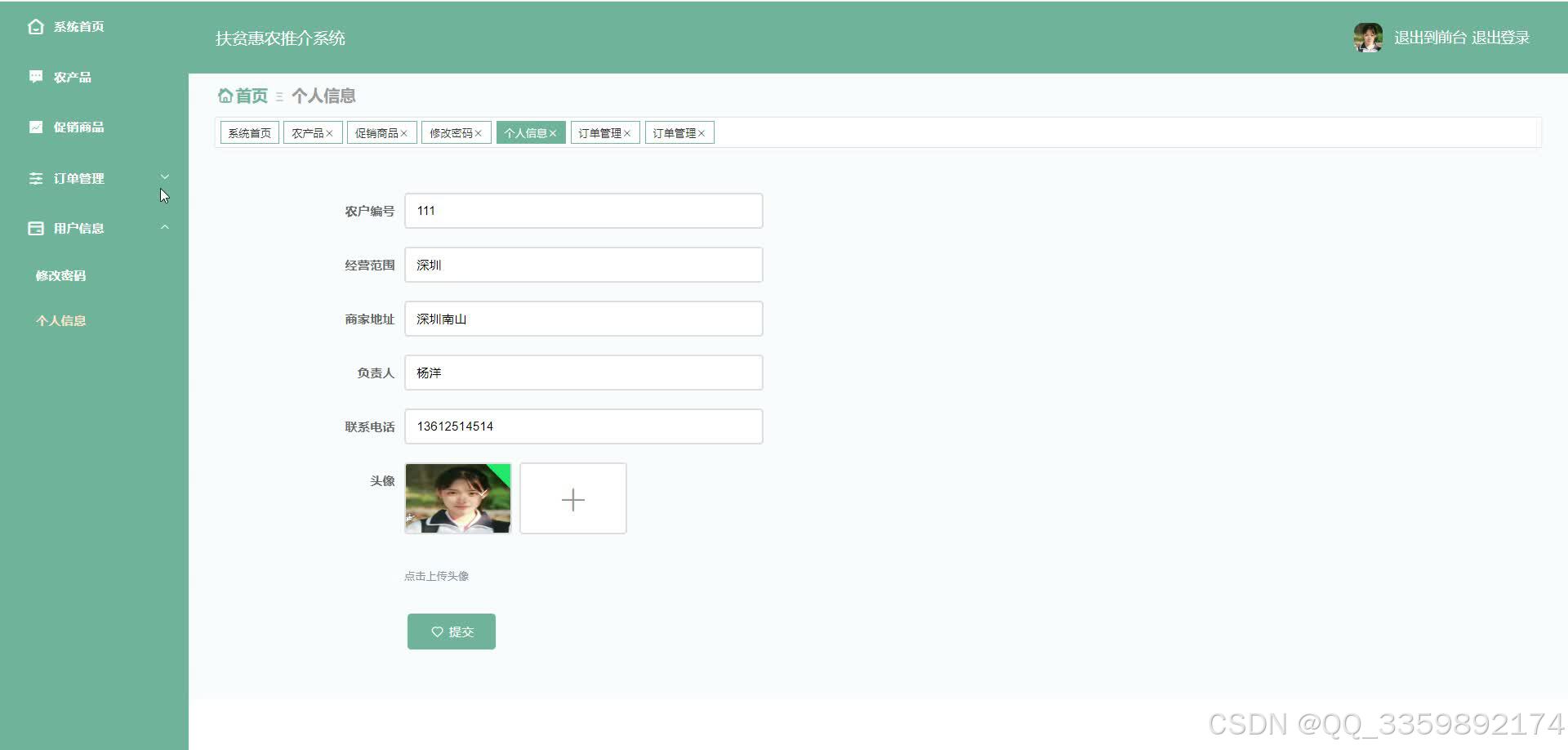This screenshot has width=1568, height=750.
Task: Click the 经营范围 input field
Action: point(584,265)
